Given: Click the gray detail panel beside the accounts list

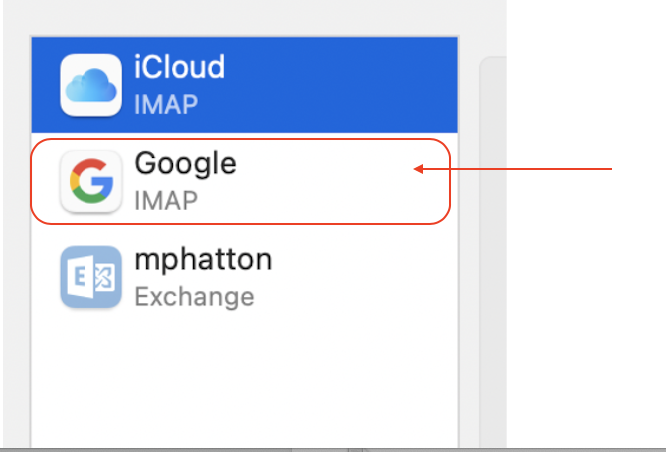Looking at the screenshot, I should point(493,251).
